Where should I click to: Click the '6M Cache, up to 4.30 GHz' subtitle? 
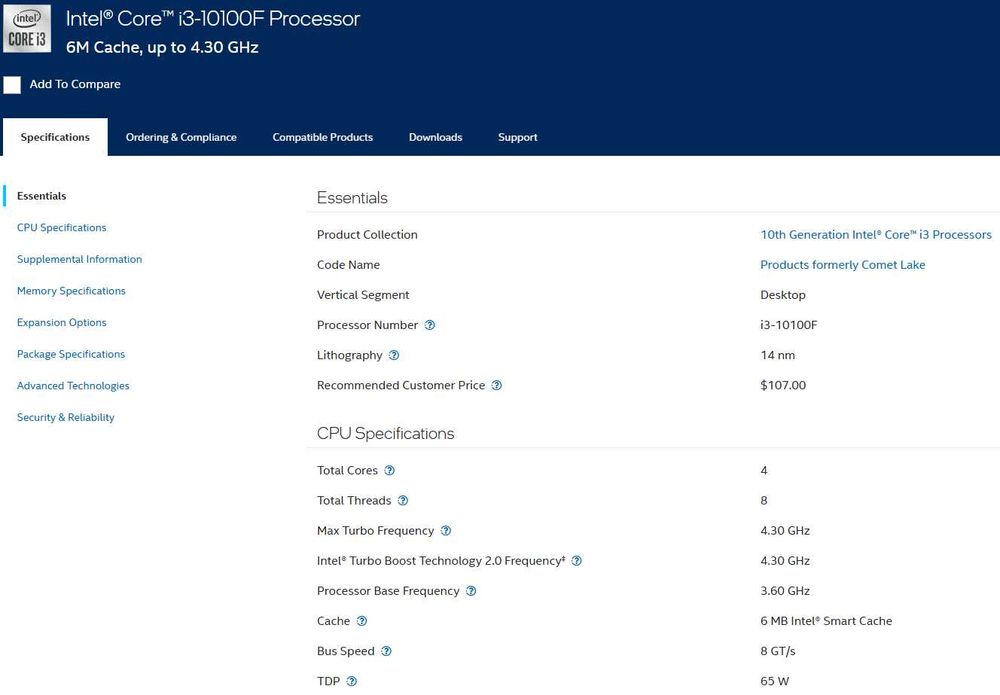click(162, 47)
